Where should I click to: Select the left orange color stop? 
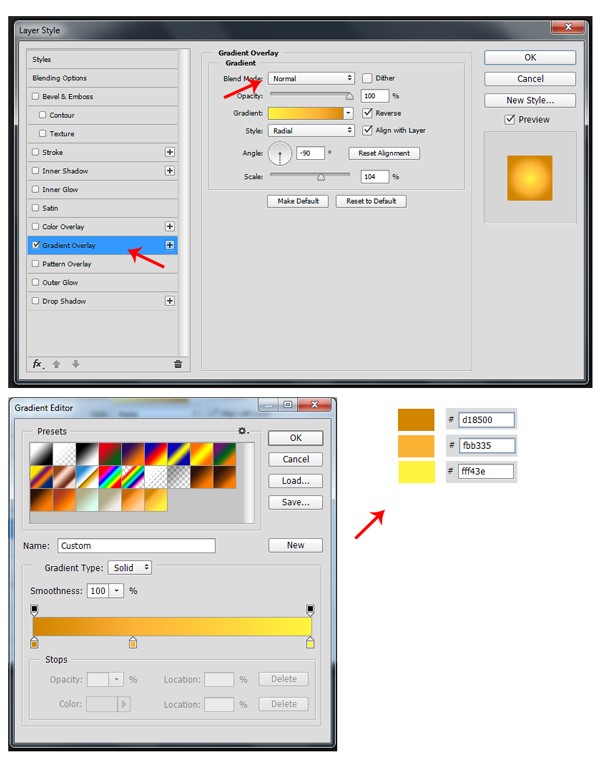(34, 643)
